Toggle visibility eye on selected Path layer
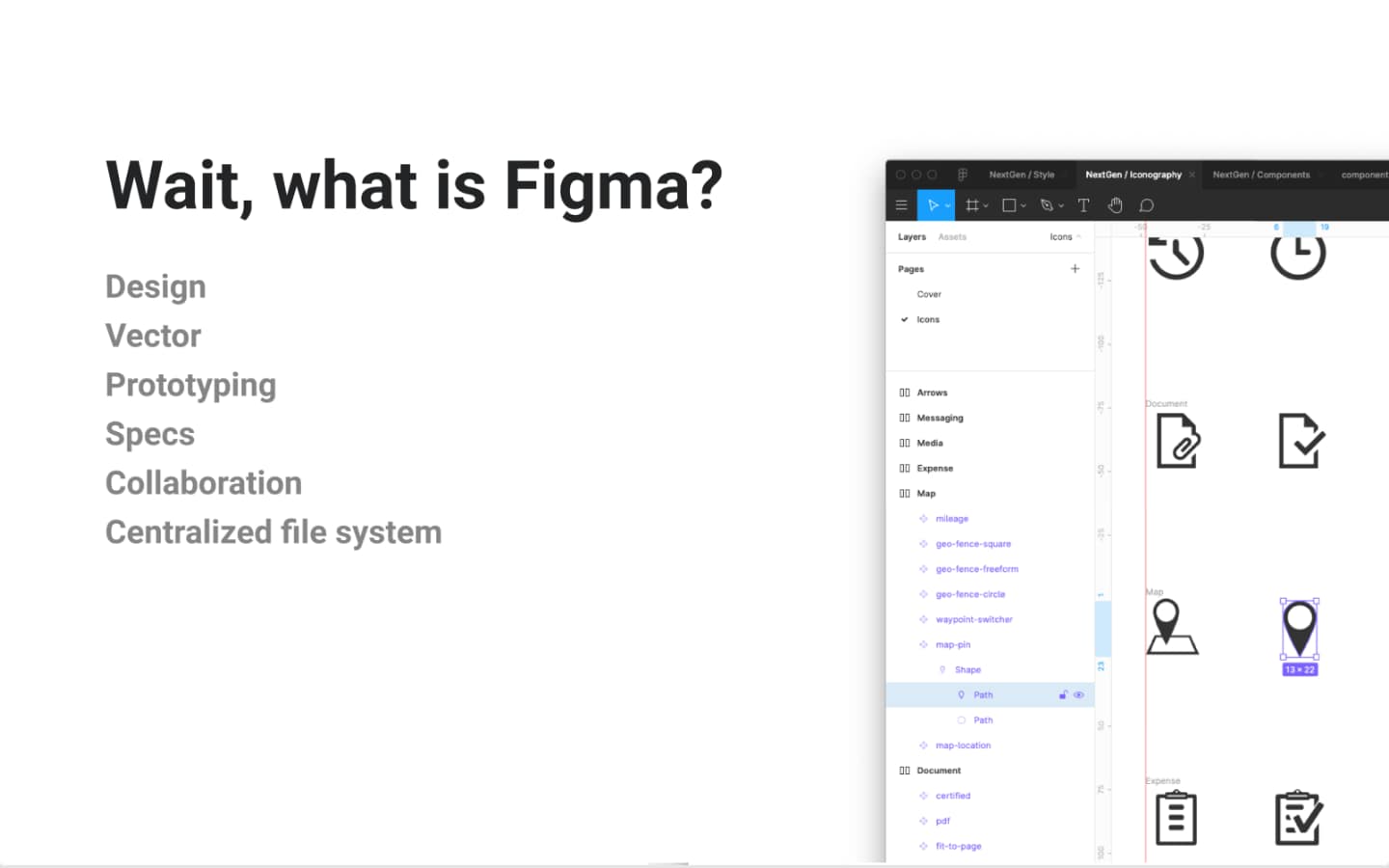The height and width of the screenshot is (868, 1389). (x=1079, y=695)
